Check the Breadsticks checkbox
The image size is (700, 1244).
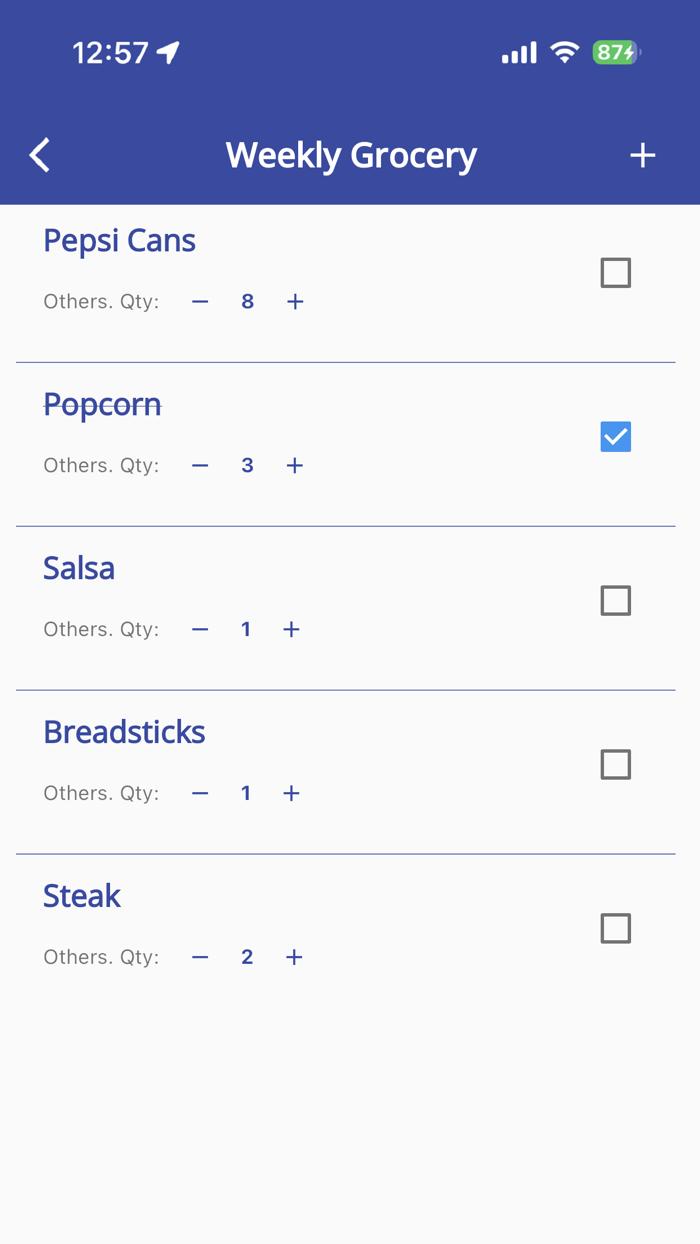[x=615, y=764]
